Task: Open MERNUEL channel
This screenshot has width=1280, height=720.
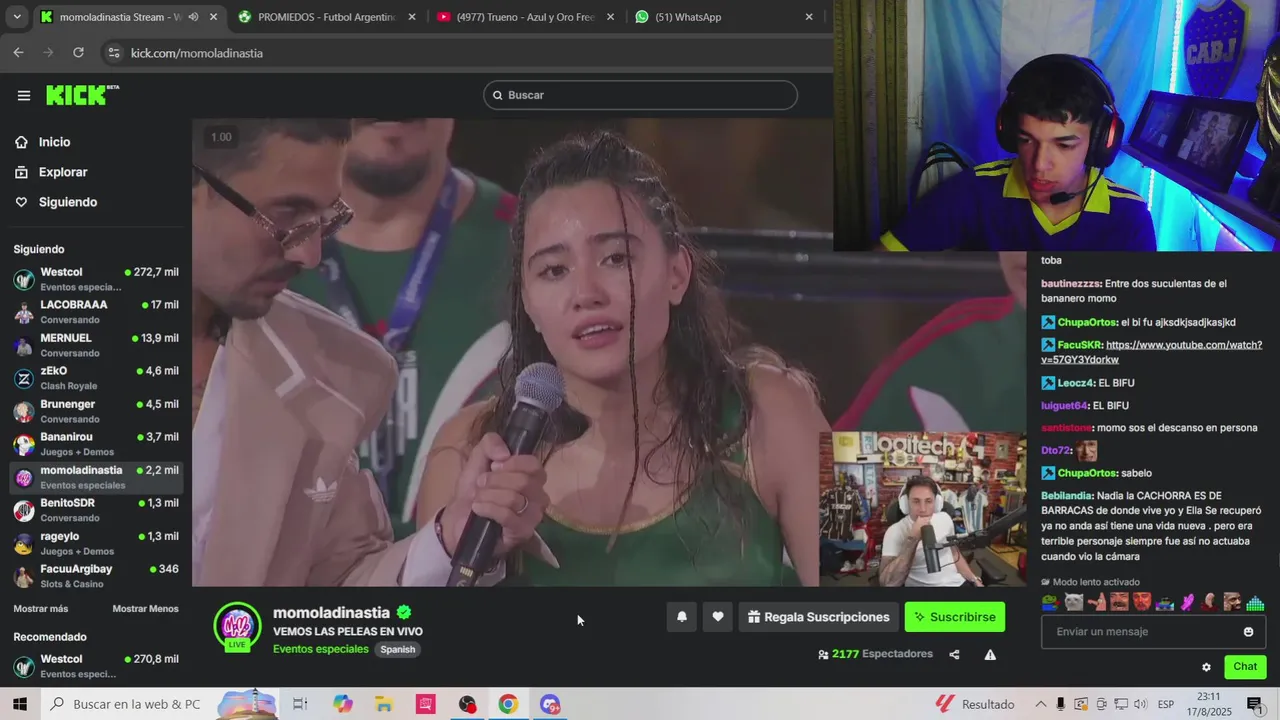Action: click(x=96, y=345)
